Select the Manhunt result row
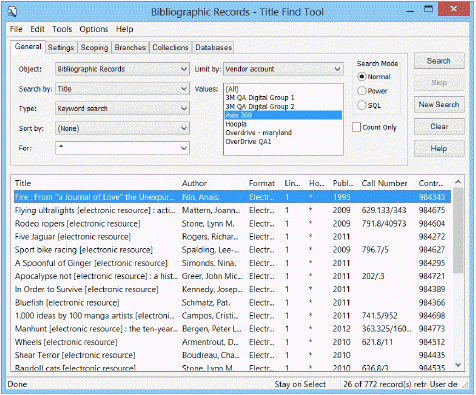The width and height of the screenshot is (476, 395). click(232, 329)
